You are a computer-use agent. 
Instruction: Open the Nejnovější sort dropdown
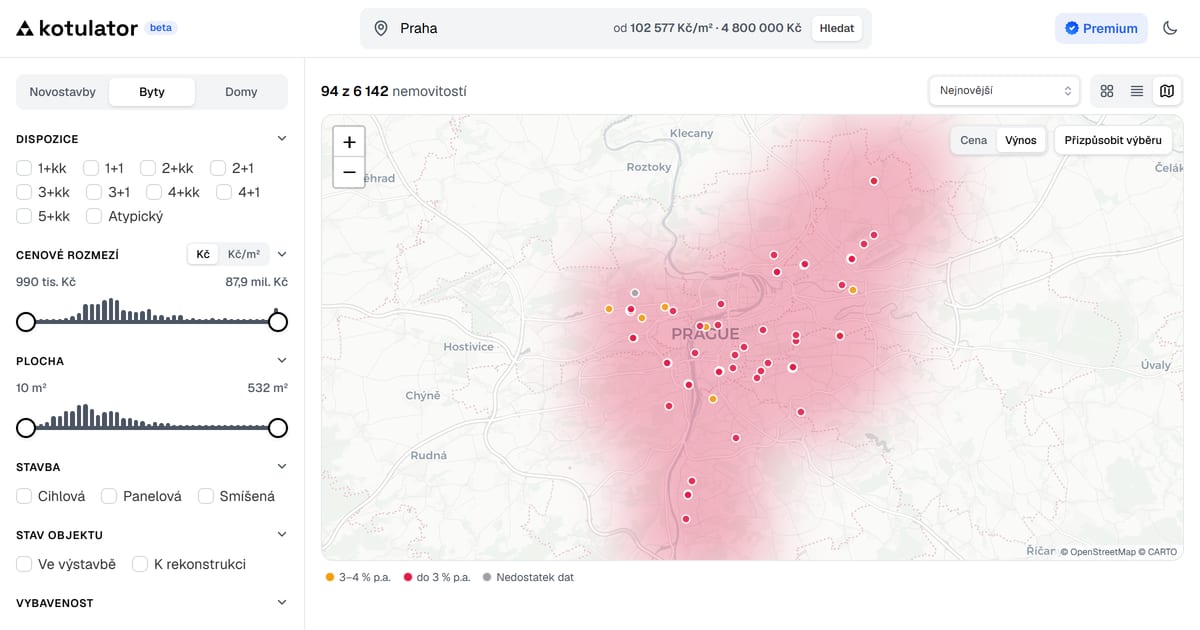tap(1004, 91)
